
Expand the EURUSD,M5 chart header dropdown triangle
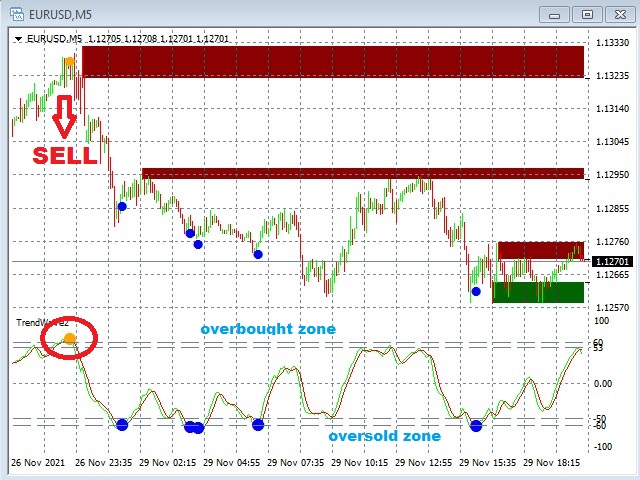coord(18,39)
